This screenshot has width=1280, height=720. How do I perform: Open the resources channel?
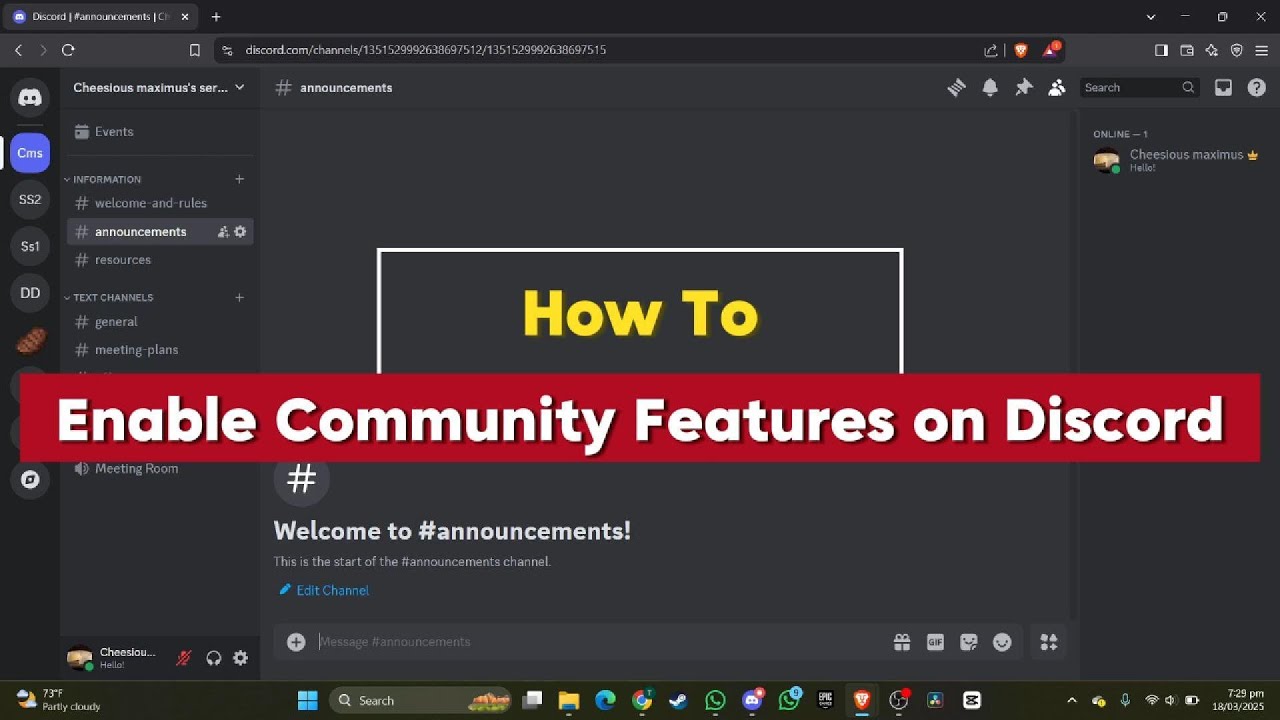click(160, 260)
